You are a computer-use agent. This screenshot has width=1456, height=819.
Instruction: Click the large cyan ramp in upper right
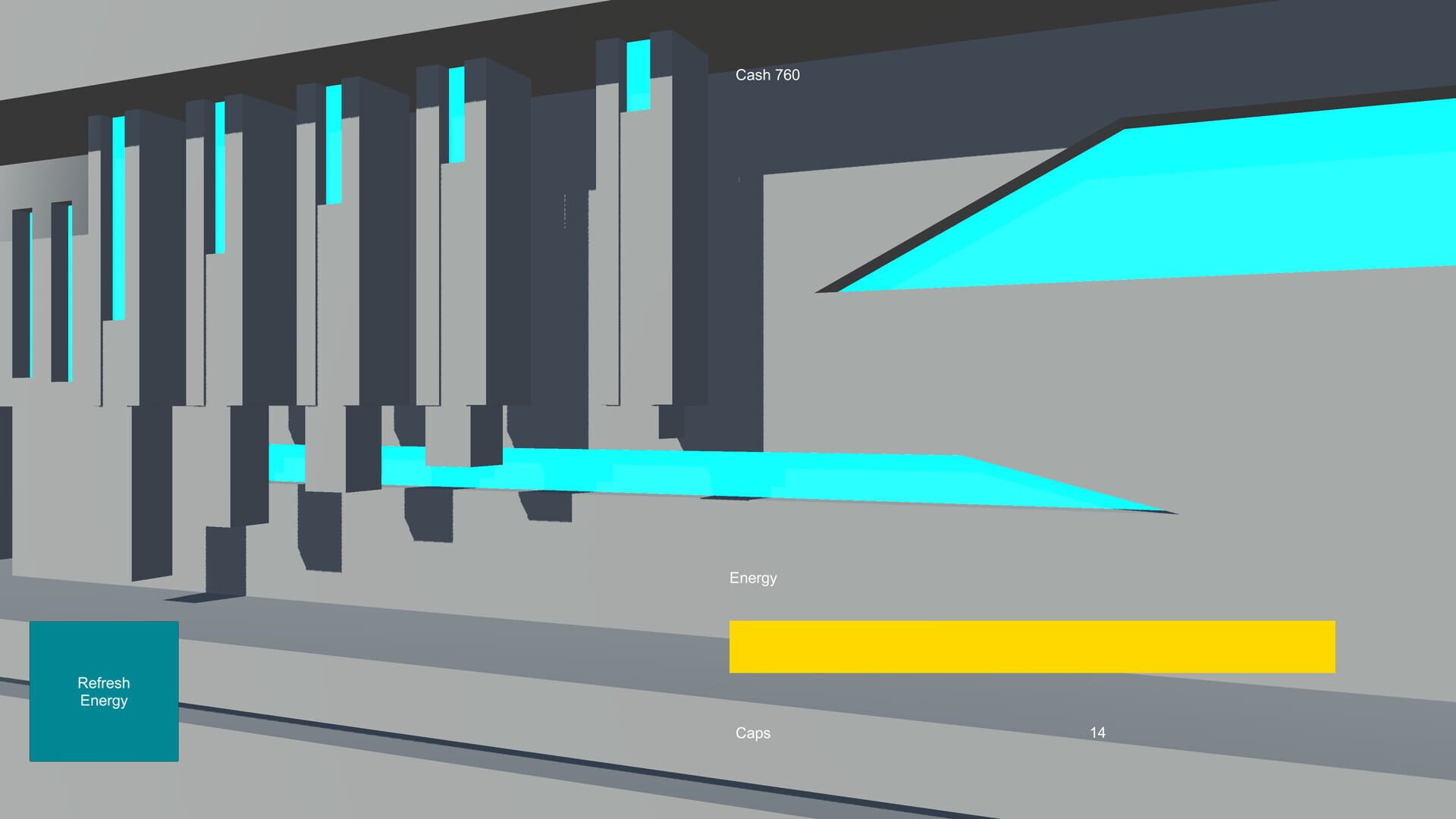point(1137,205)
